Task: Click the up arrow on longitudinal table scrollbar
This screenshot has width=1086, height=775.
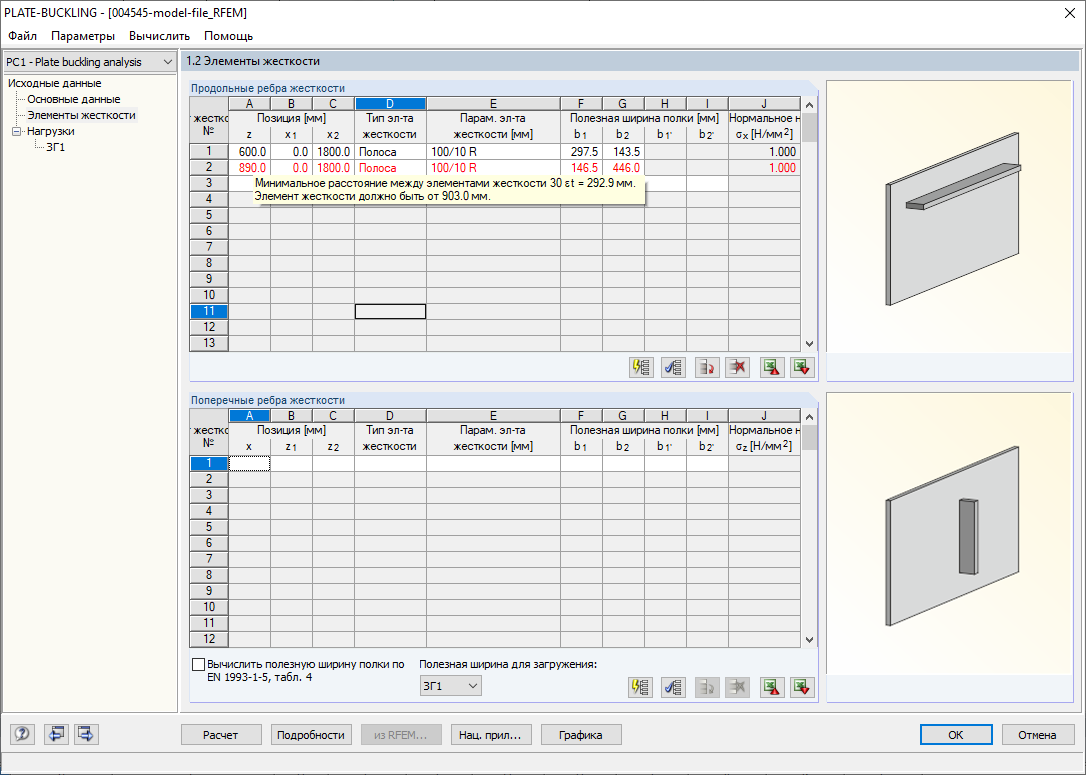Action: click(809, 105)
